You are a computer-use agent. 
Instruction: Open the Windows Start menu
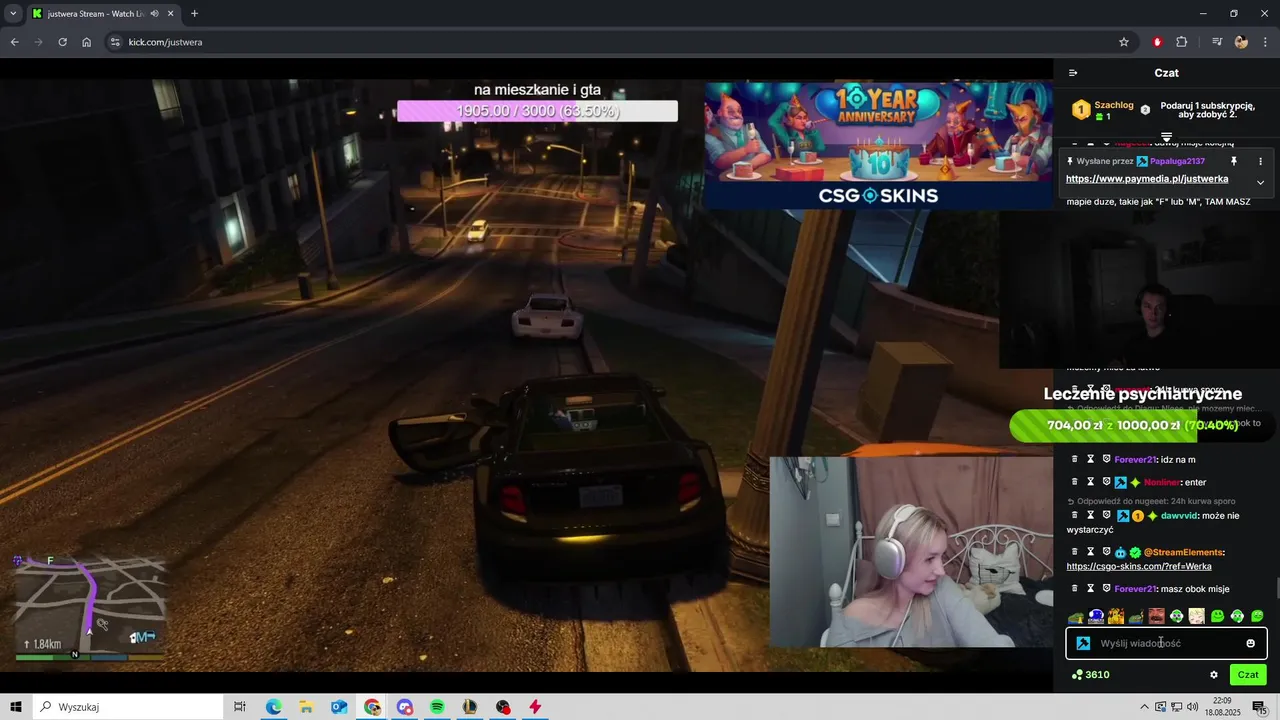pyautogui.click(x=16, y=707)
